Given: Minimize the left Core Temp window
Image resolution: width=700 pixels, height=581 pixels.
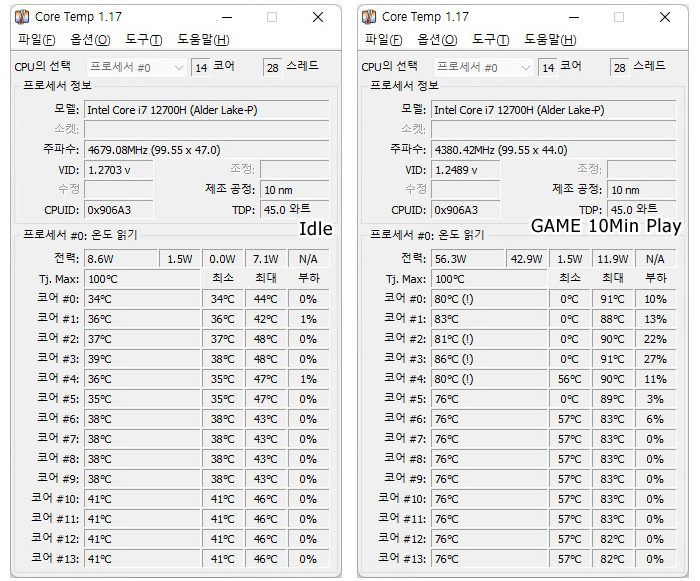Looking at the screenshot, I should tap(227, 17).
